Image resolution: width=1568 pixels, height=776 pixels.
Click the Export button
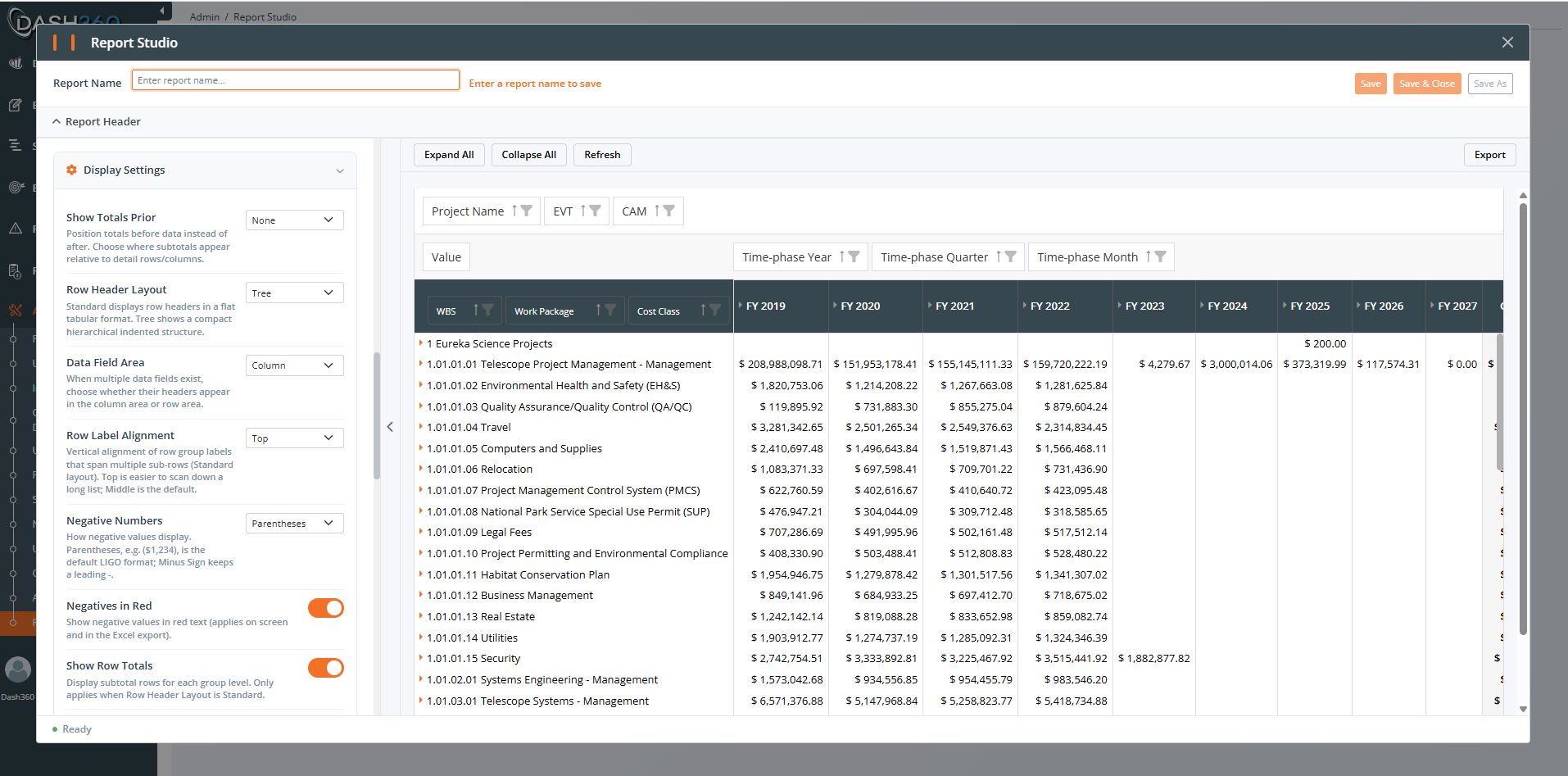click(1489, 155)
